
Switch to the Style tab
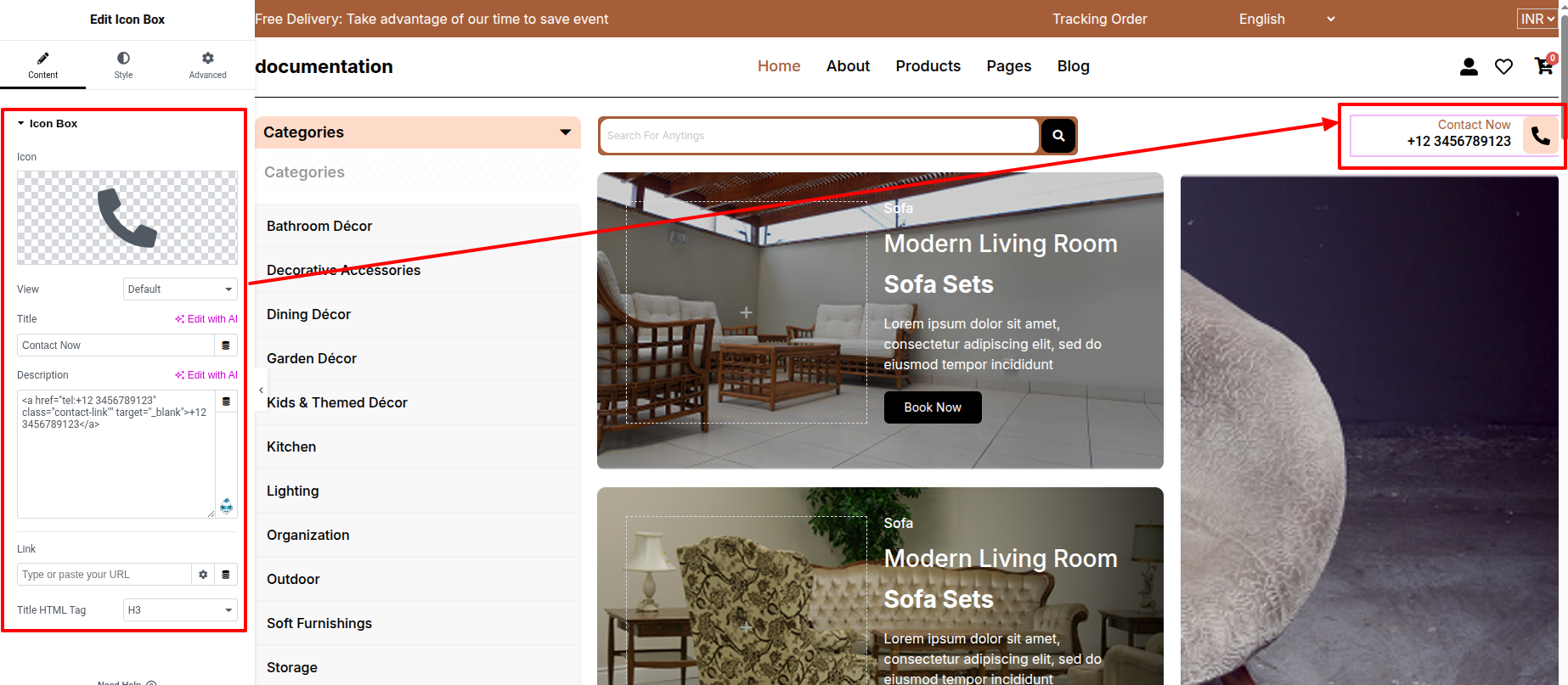pyautogui.click(x=123, y=65)
